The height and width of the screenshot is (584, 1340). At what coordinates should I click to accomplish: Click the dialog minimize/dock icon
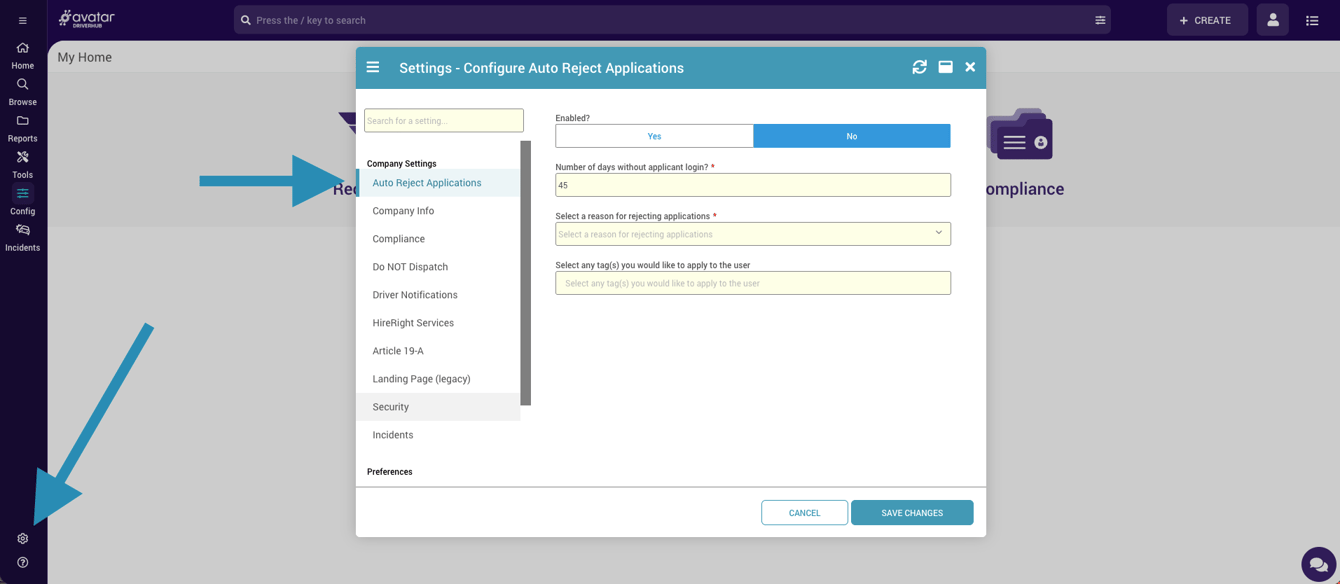coord(945,67)
